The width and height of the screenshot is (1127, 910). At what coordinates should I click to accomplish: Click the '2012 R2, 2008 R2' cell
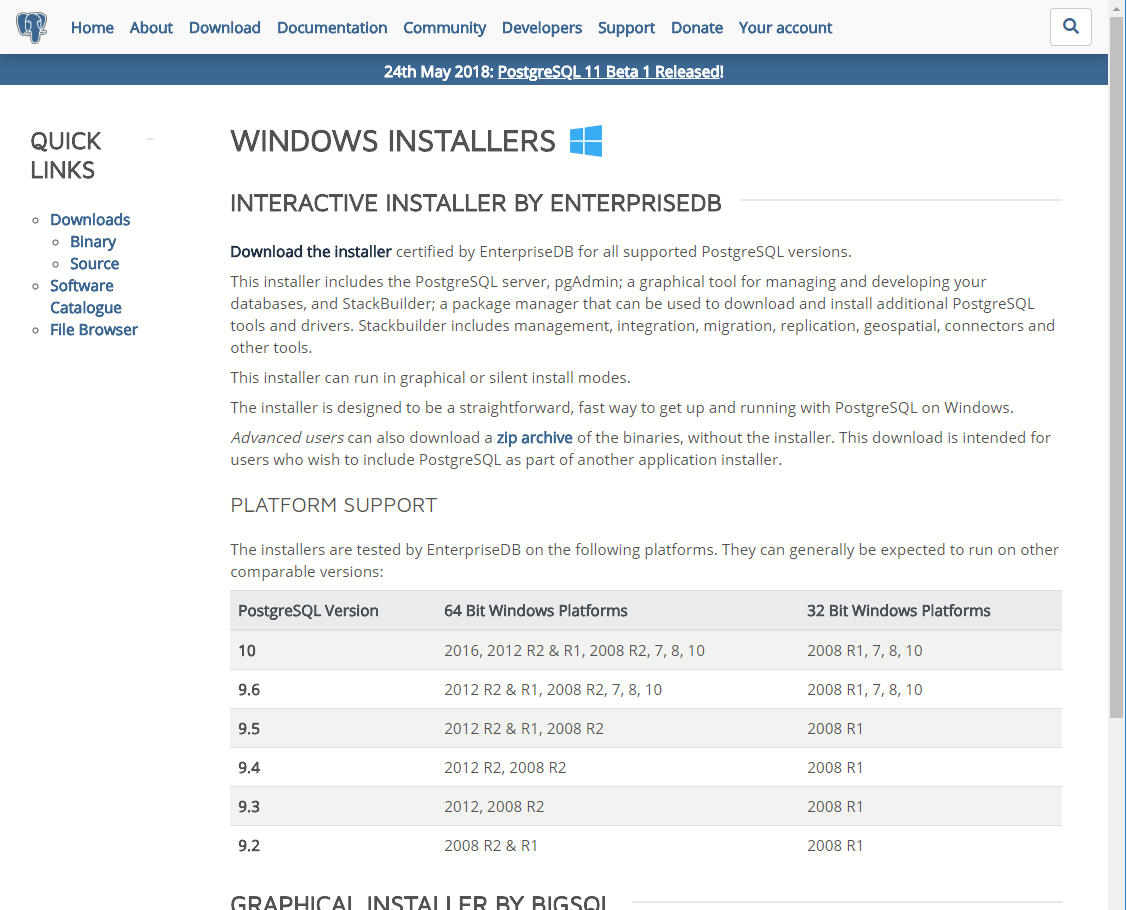click(x=617, y=767)
